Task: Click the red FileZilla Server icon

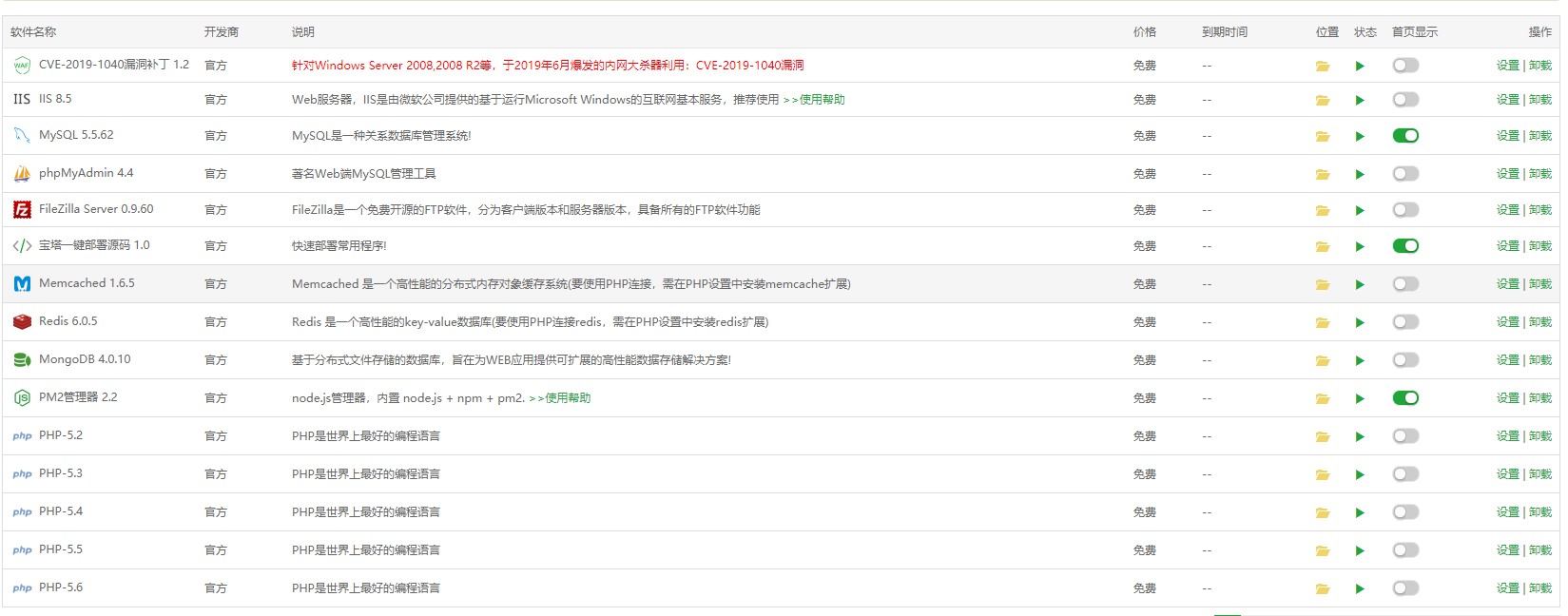Action: pyautogui.click(x=22, y=209)
